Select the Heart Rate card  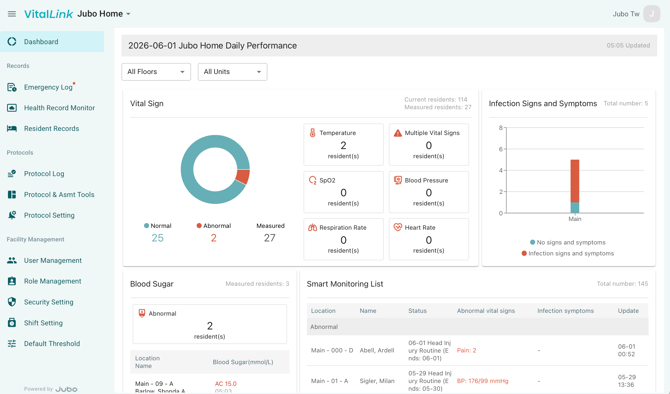pyautogui.click(x=429, y=239)
